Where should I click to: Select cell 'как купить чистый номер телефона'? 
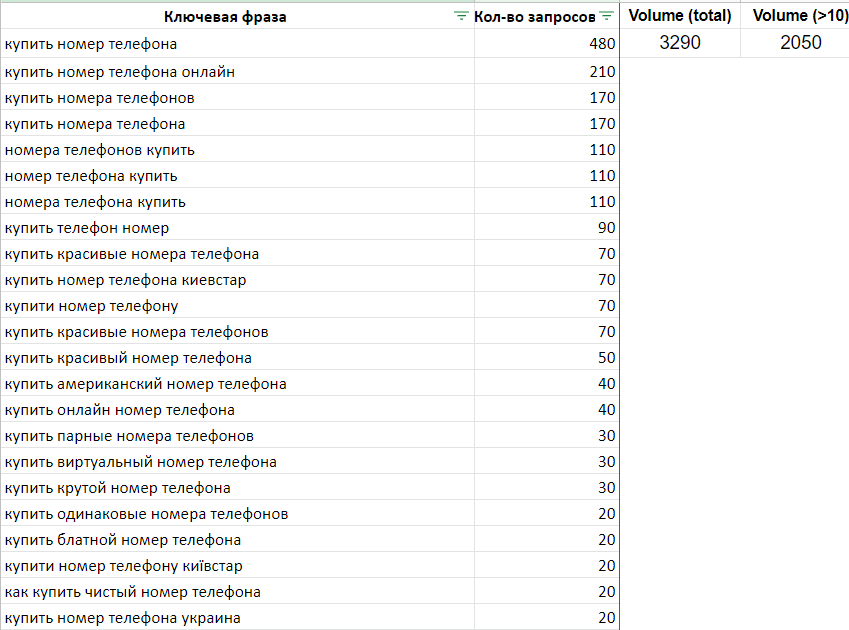pyautogui.click(x=133, y=592)
